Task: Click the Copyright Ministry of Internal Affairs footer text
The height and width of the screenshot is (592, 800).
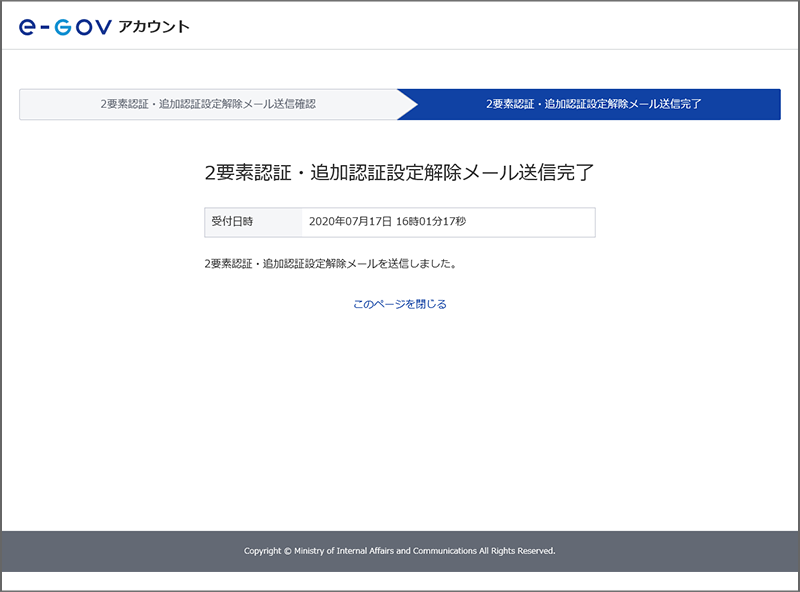Action: coord(399,551)
